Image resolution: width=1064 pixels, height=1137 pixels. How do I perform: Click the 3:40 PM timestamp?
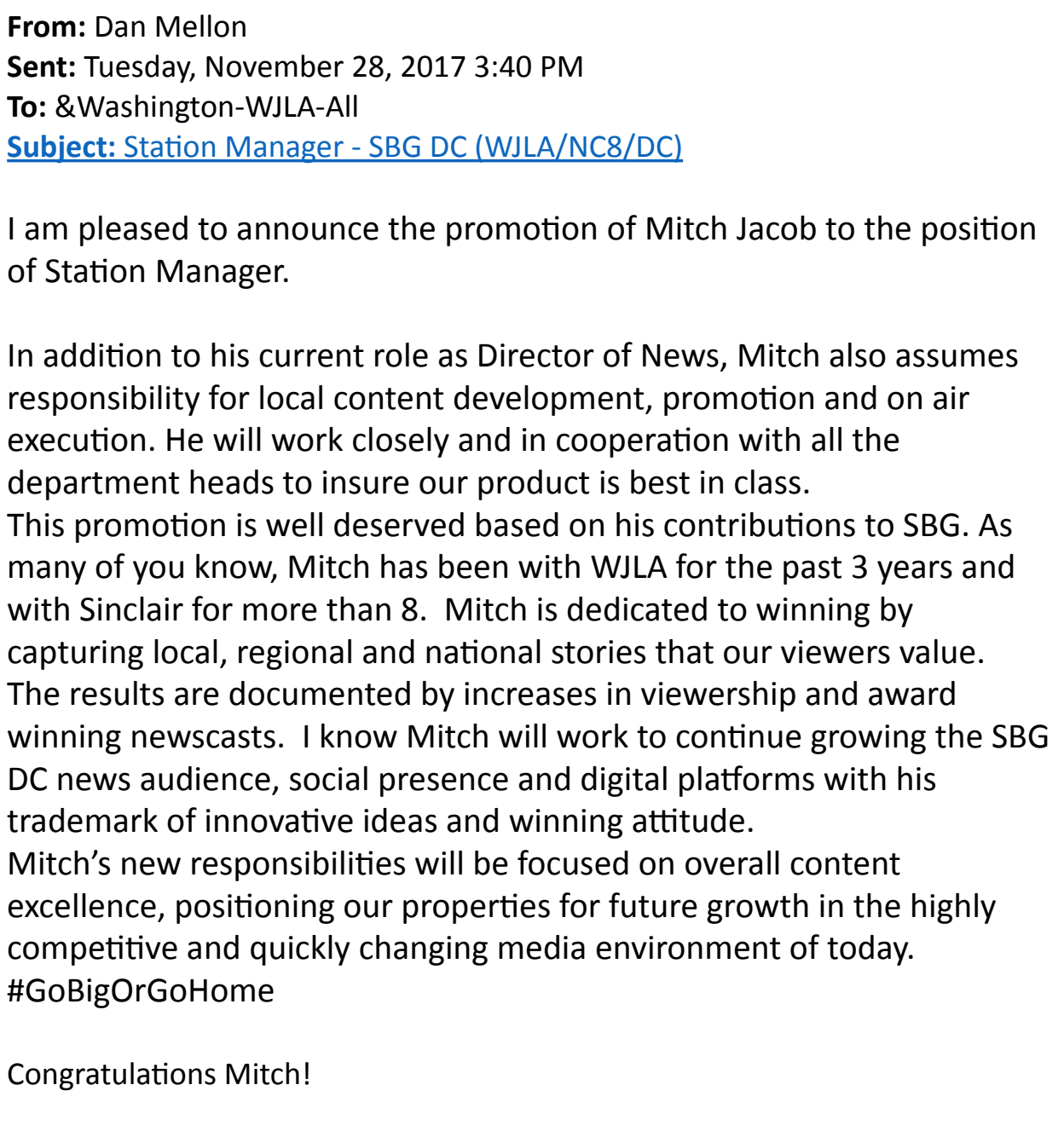point(529,67)
